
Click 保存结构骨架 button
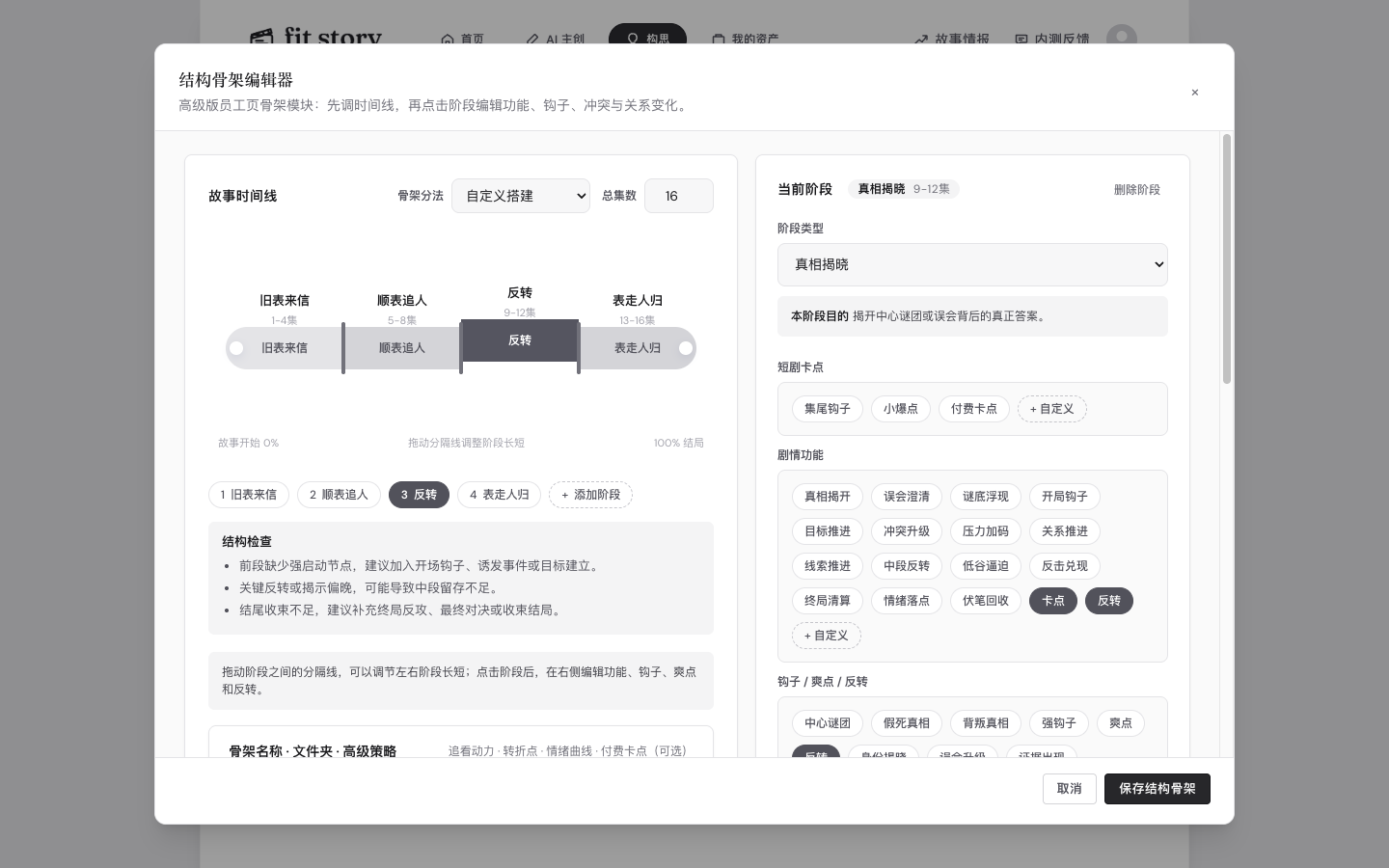(x=1157, y=789)
